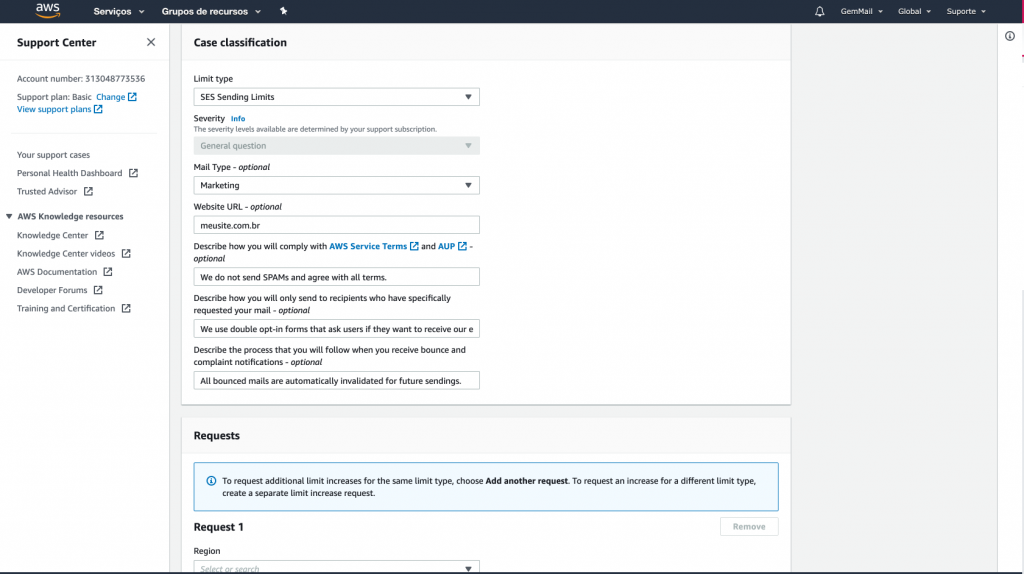The width and height of the screenshot is (1024, 574).
Task: Click the Change support plan link
Action: tap(110, 97)
